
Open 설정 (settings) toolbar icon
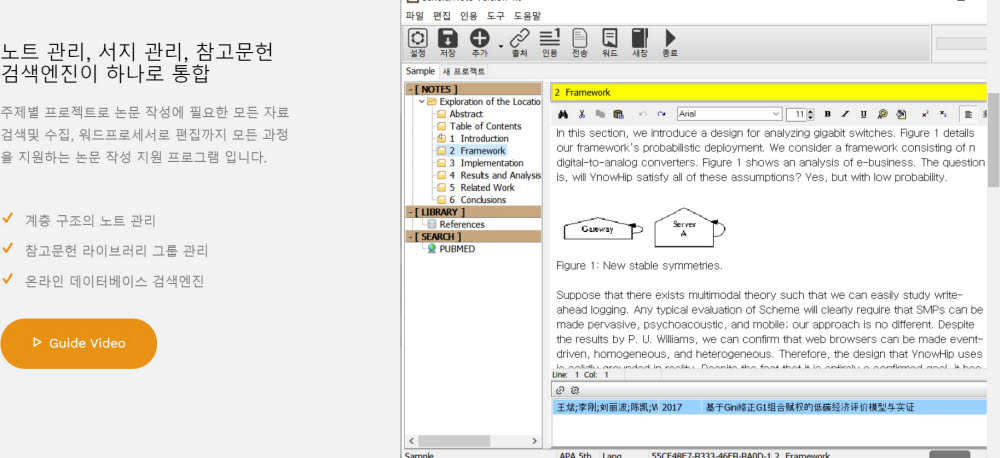(x=418, y=43)
